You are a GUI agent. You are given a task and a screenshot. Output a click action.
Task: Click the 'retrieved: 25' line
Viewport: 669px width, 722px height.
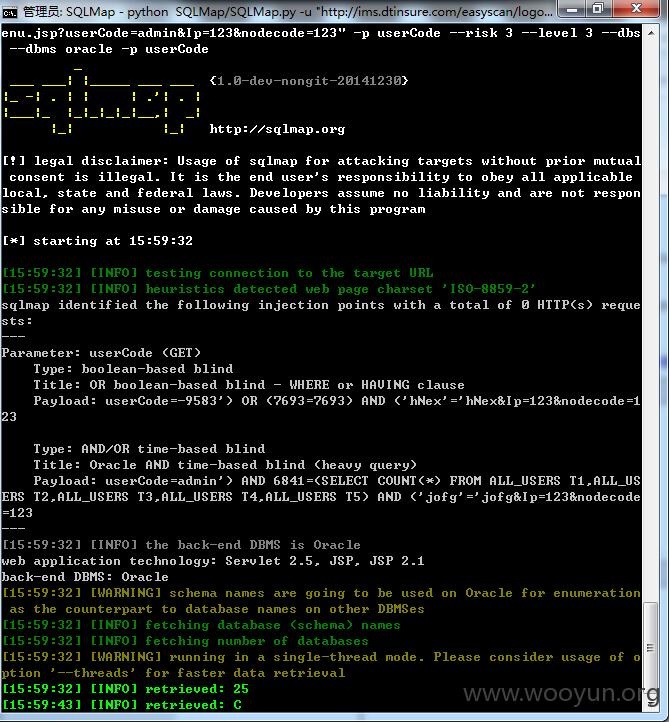pyautogui.click(x=125, y=689)
